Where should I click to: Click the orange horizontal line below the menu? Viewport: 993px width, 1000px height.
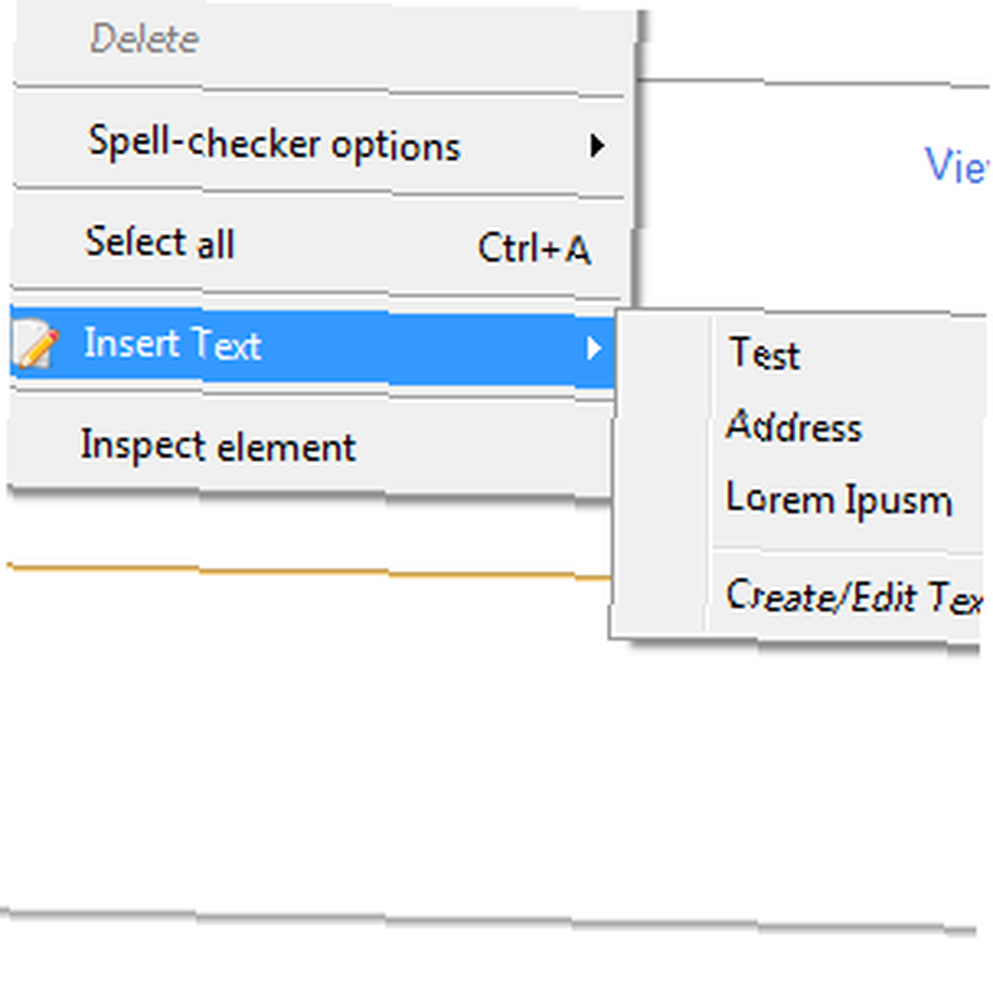point(309,571)
